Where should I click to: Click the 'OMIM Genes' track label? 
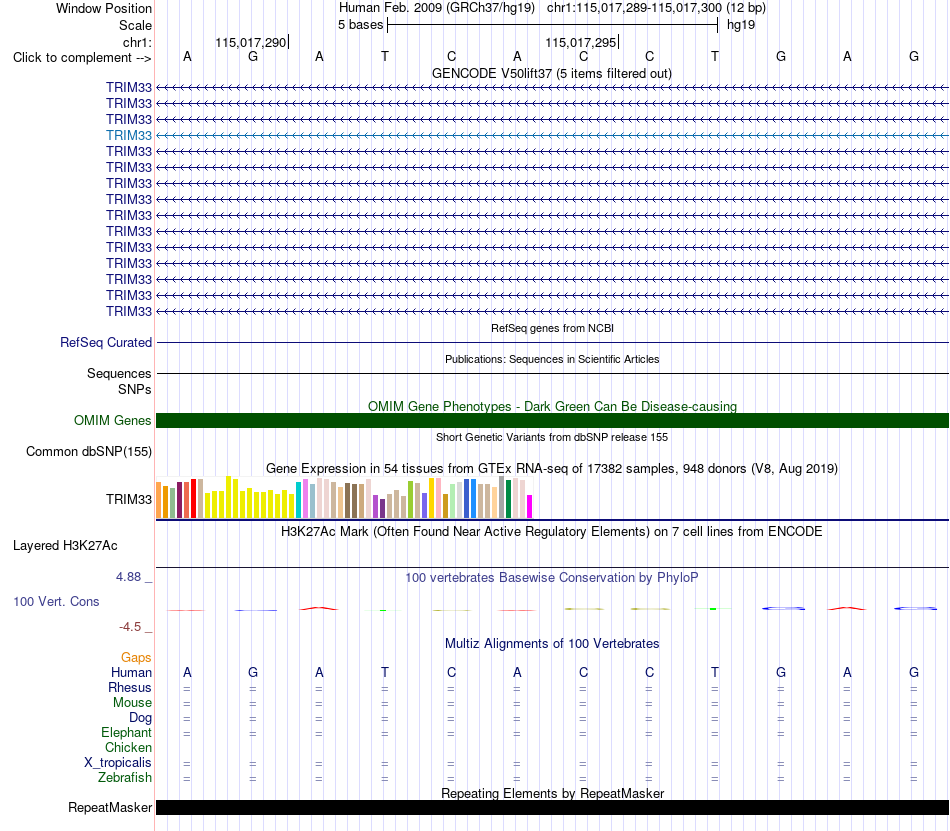coord(112,420)
